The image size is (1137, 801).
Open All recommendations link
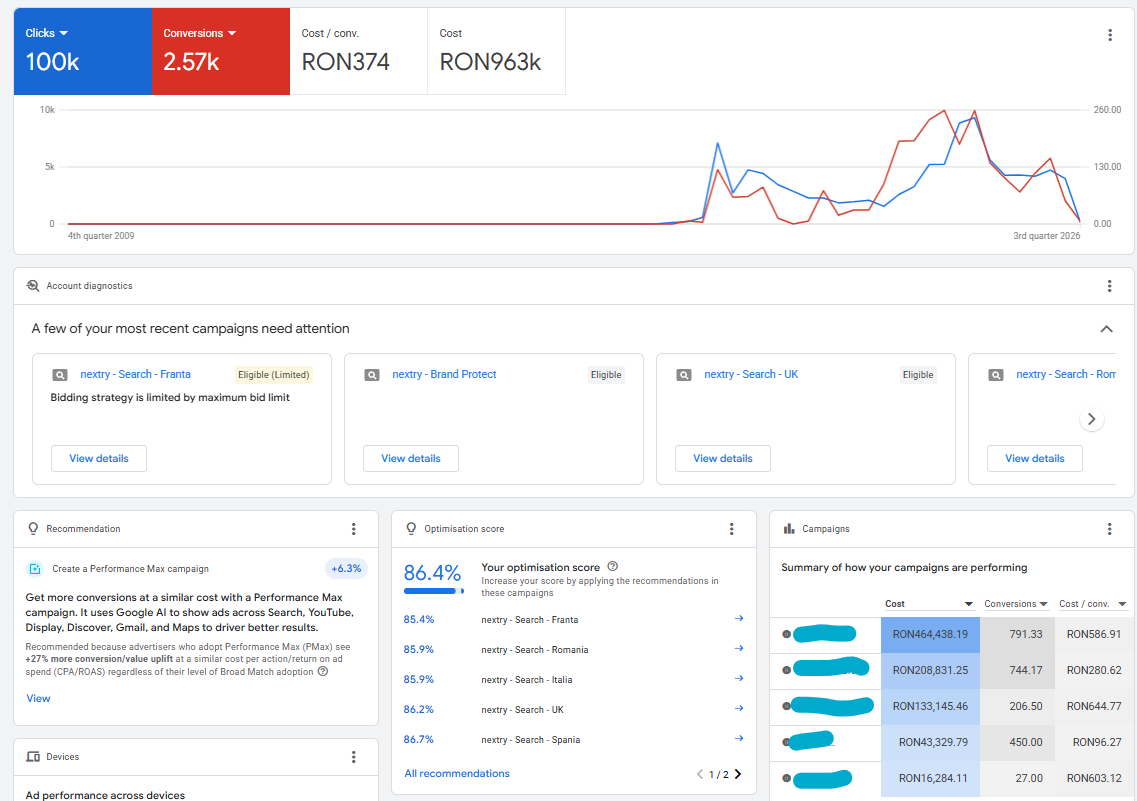[x=457, y=773]
